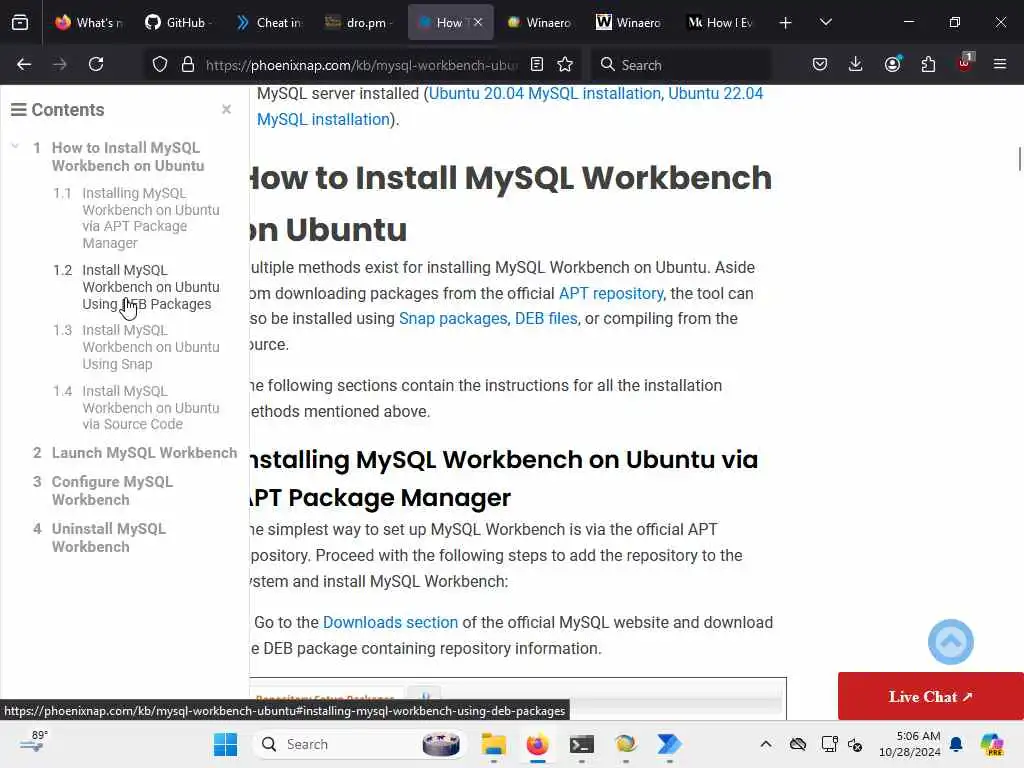Click the phoenixnap URL address field
The image size is (1024, 768).
[x=361, y=65]
